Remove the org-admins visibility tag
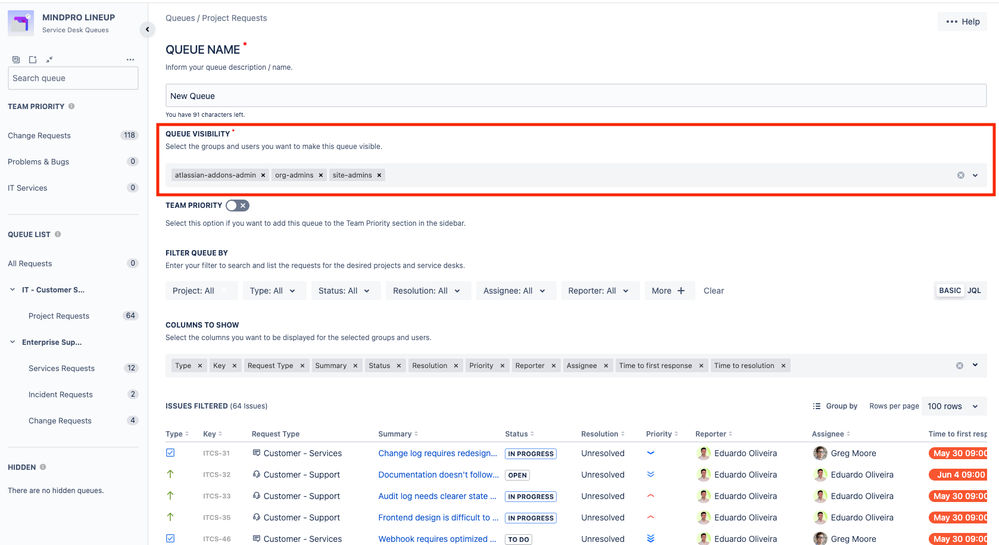The image size is (999, 545). point(320,175)
